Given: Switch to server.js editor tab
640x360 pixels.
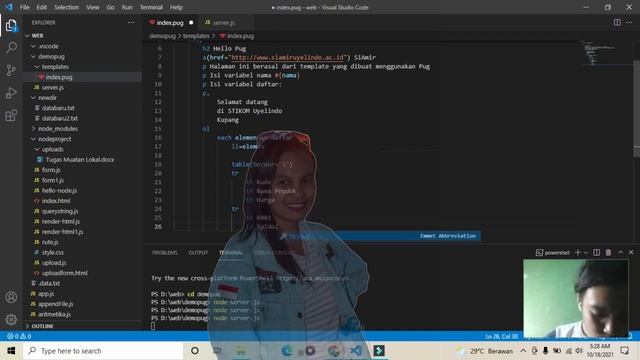Looking at the screenshot, I should pyautogui.click(x=224, y=22).
